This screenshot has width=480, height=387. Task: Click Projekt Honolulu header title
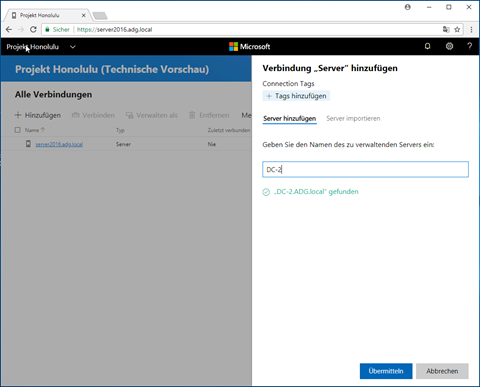tap(32, 47)
